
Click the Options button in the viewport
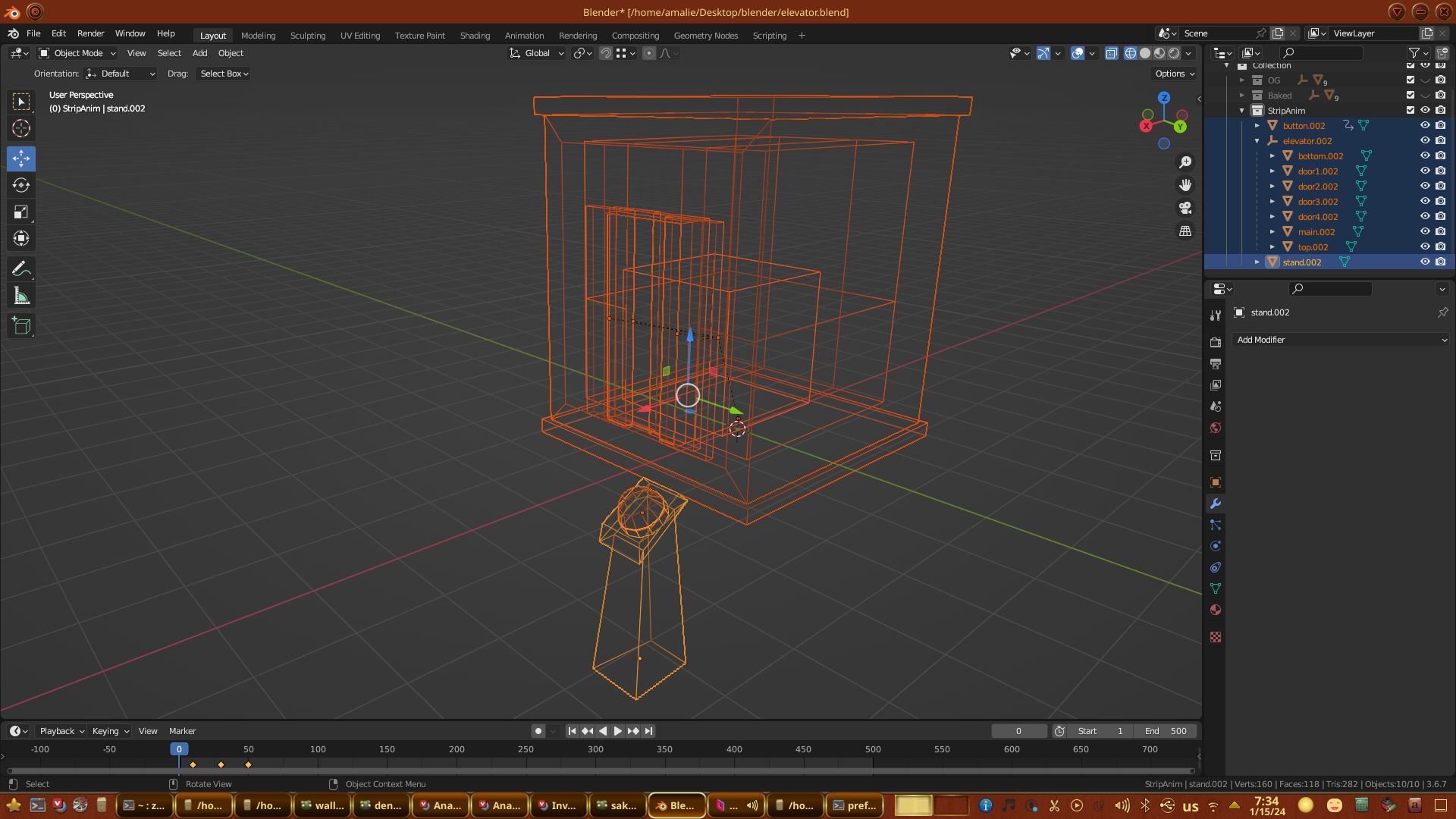tap(1175, 74)
